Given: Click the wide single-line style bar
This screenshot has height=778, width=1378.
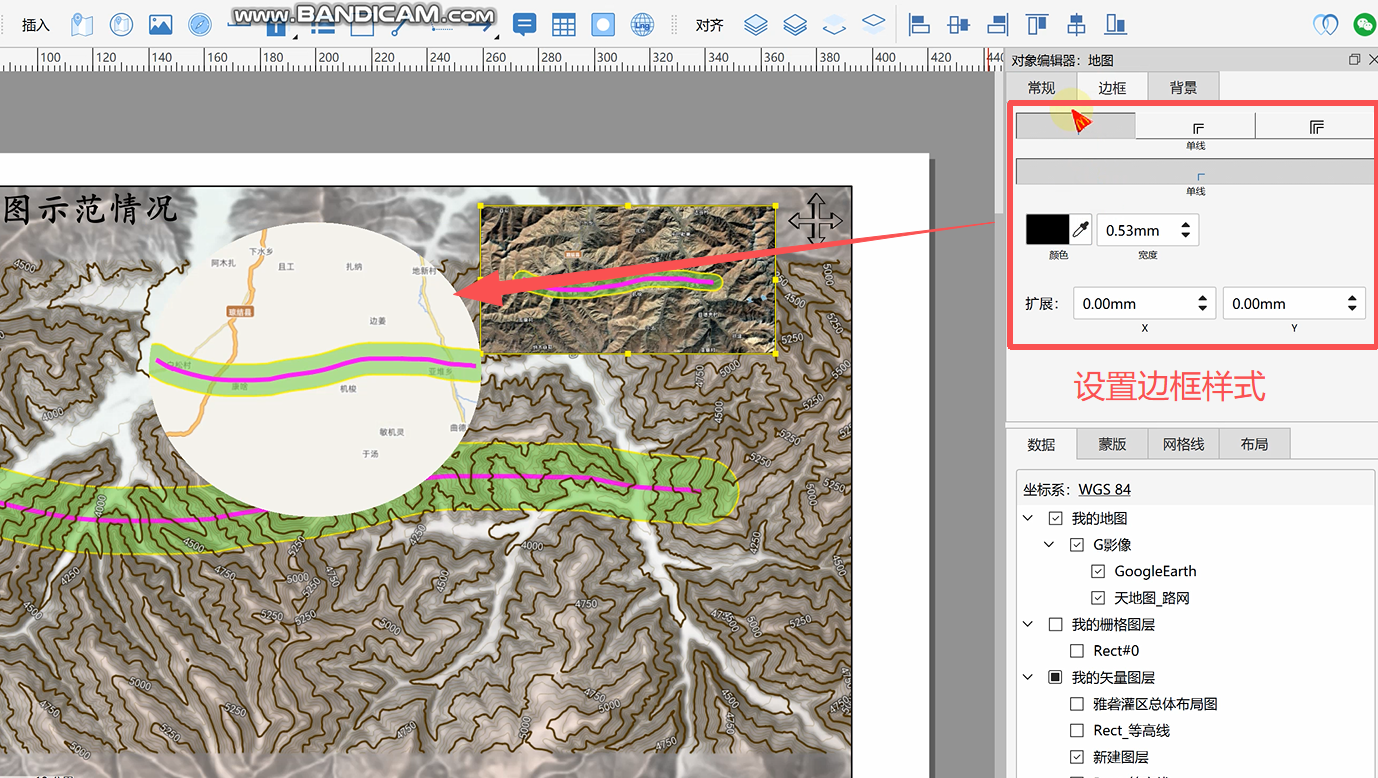Looking at the screenshot, I should coord(1195,172).
